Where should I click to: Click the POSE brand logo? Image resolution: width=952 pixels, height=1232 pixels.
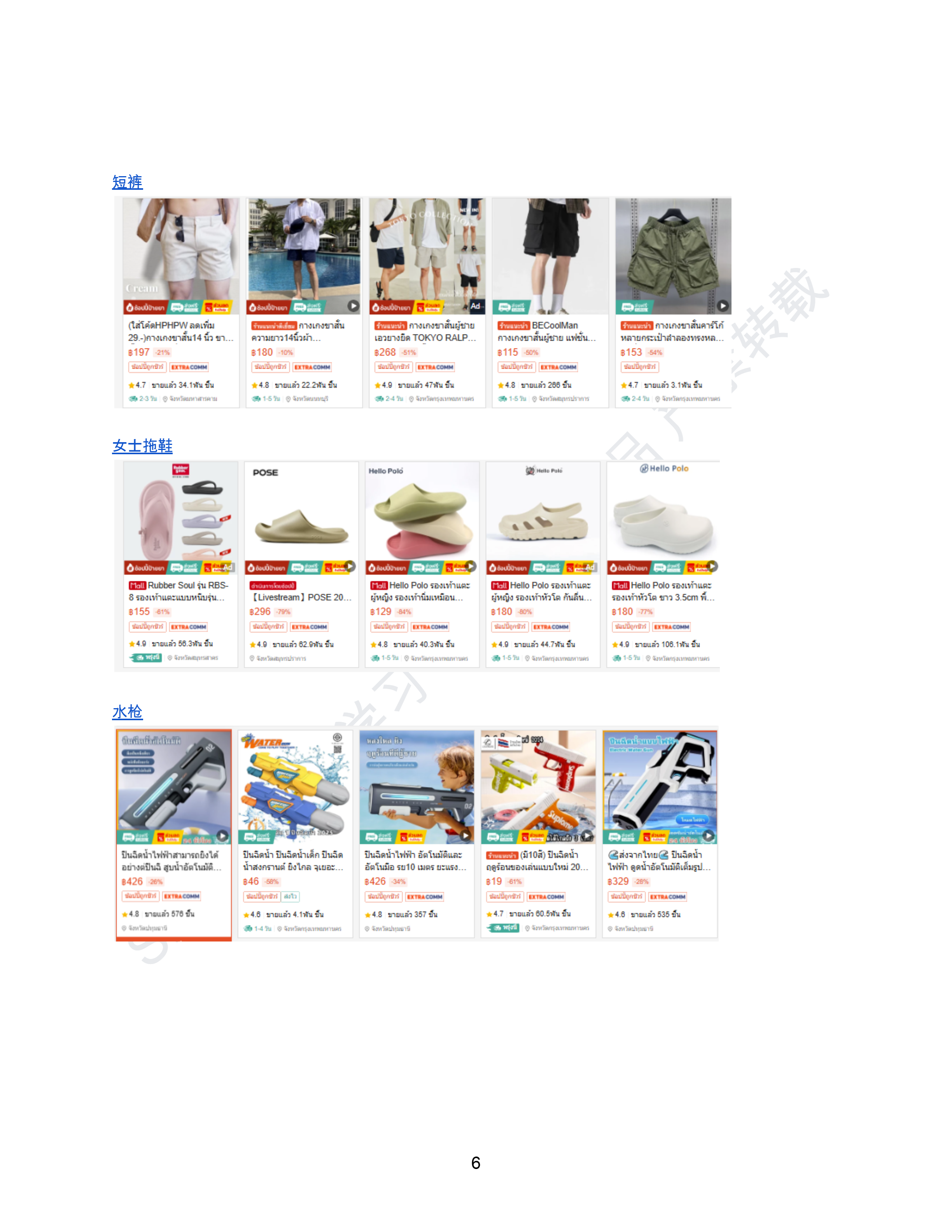pyautogui.click(x=265, y=473)
